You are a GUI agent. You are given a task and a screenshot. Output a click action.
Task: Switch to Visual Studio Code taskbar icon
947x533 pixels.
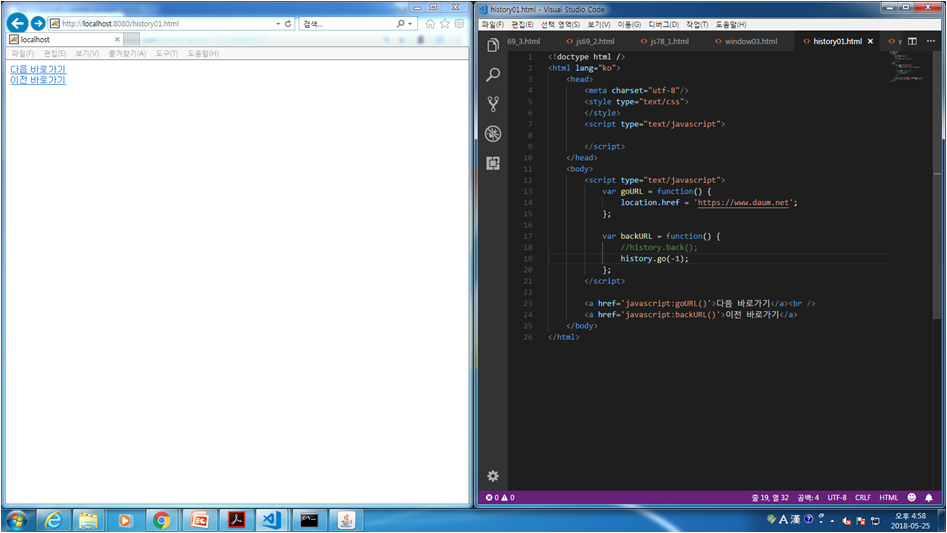coord(271,520)
